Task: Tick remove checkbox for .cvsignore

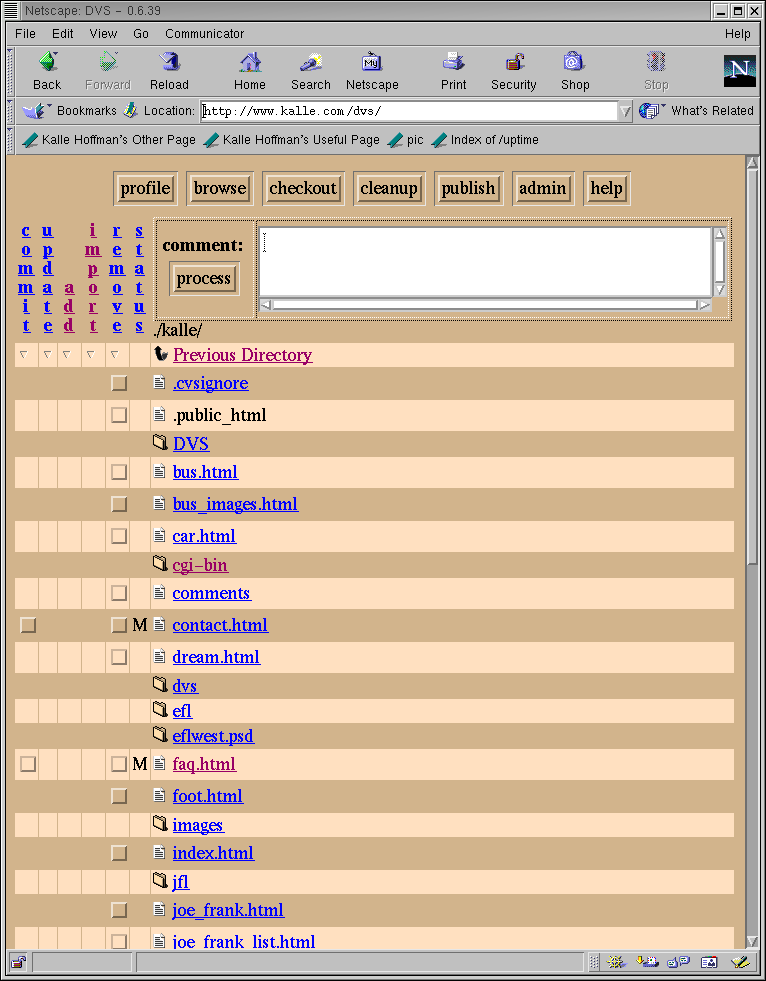Action: click(x=119, y=383)
